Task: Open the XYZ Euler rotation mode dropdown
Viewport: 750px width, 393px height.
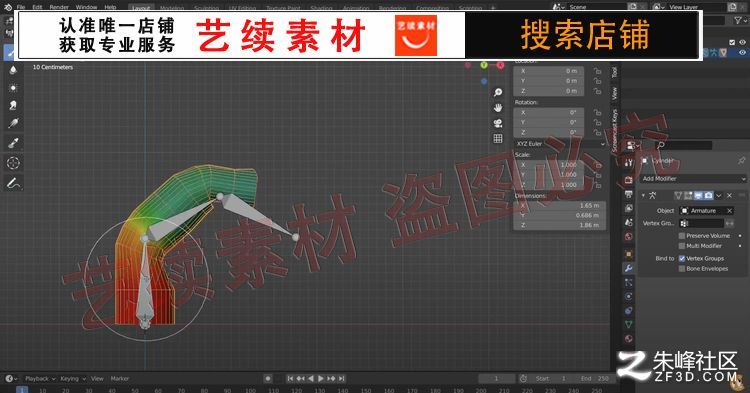Action: pos(560,143)
